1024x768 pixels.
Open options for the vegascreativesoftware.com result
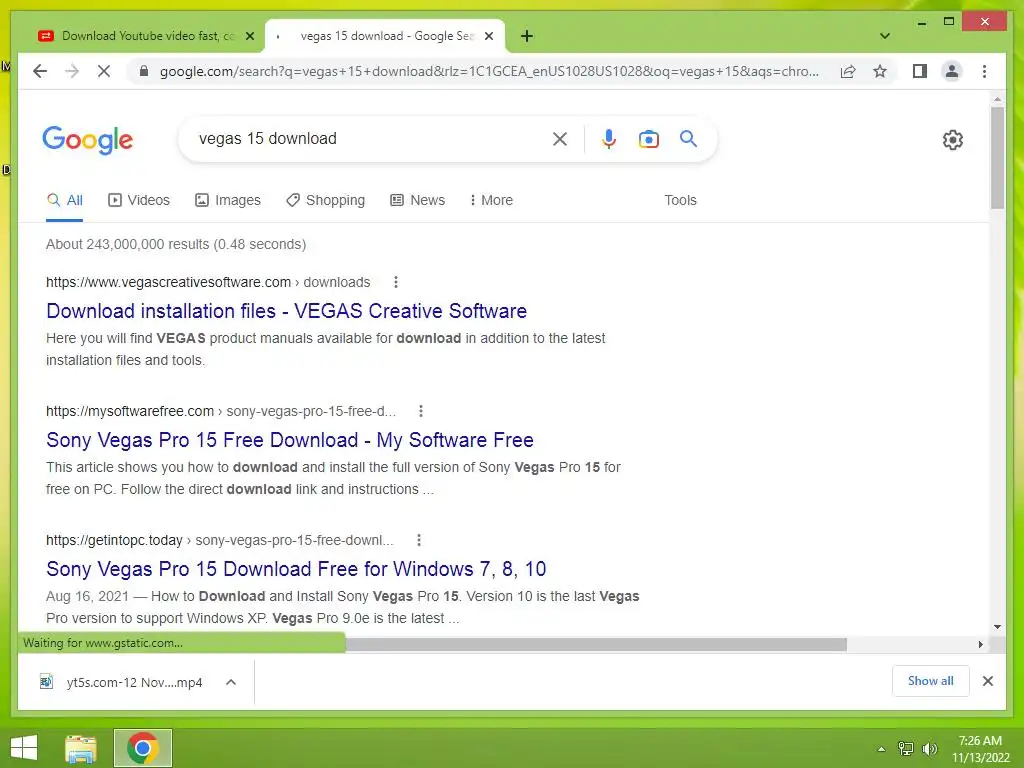click(x=395, y=282)
